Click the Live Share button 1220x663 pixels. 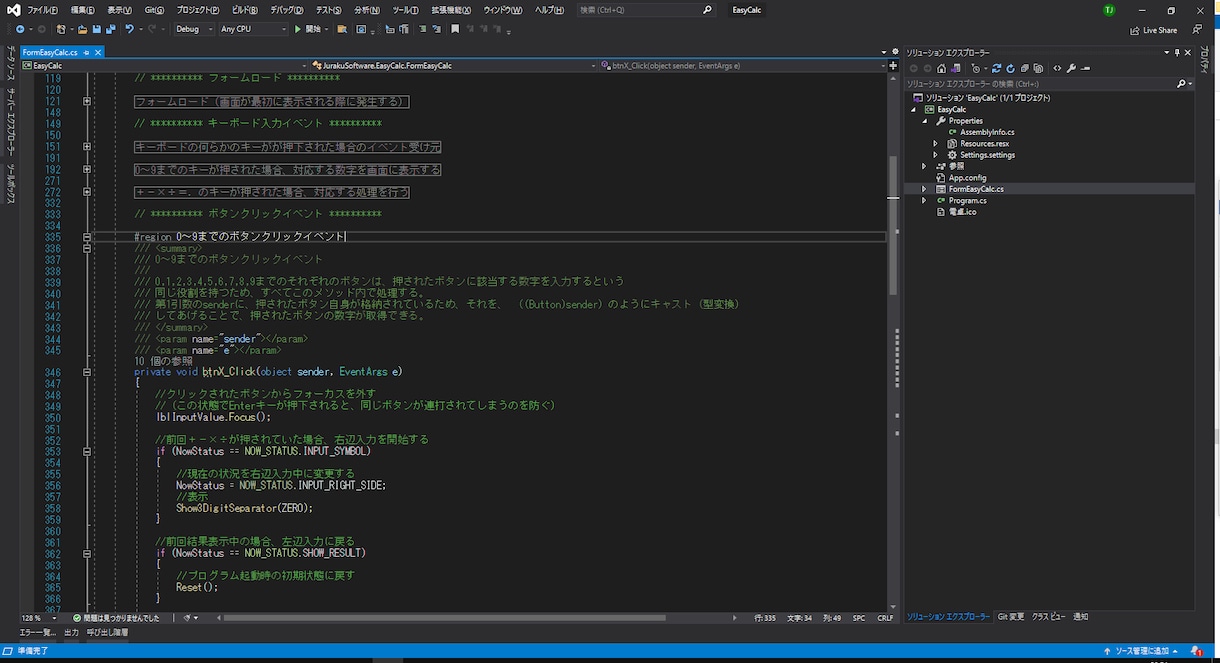point(1153,30)
